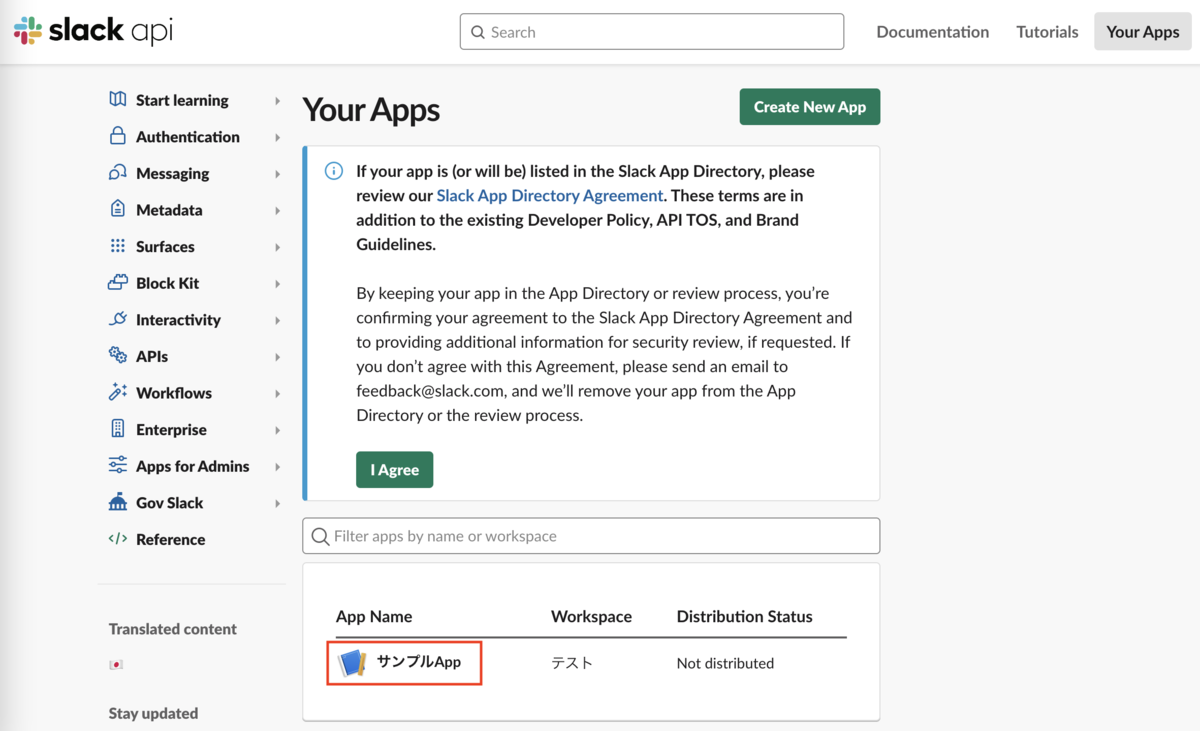Viewport: 1200px width, 731px height.
Task: Open Start learning in sidebar
Action: coord(182,100)
